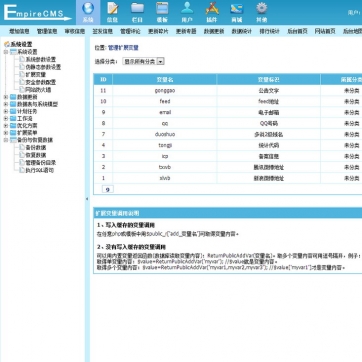This screenshot has height=362, width=362.
Task: Select 系统参数设置 in the sidebar tree
Action: click(41, 59)
